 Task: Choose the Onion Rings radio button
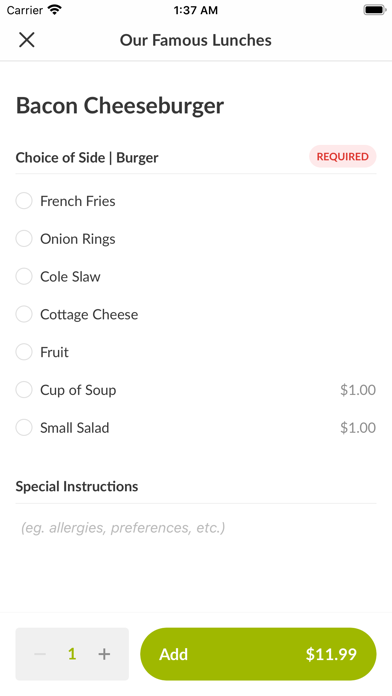(24, 238)
